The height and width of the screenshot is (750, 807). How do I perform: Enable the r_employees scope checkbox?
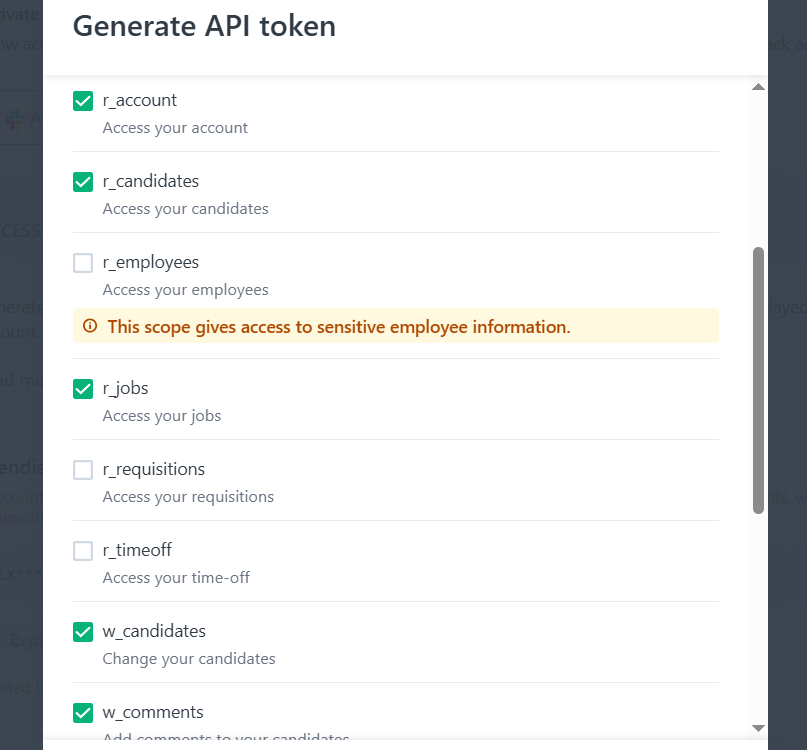83,263
